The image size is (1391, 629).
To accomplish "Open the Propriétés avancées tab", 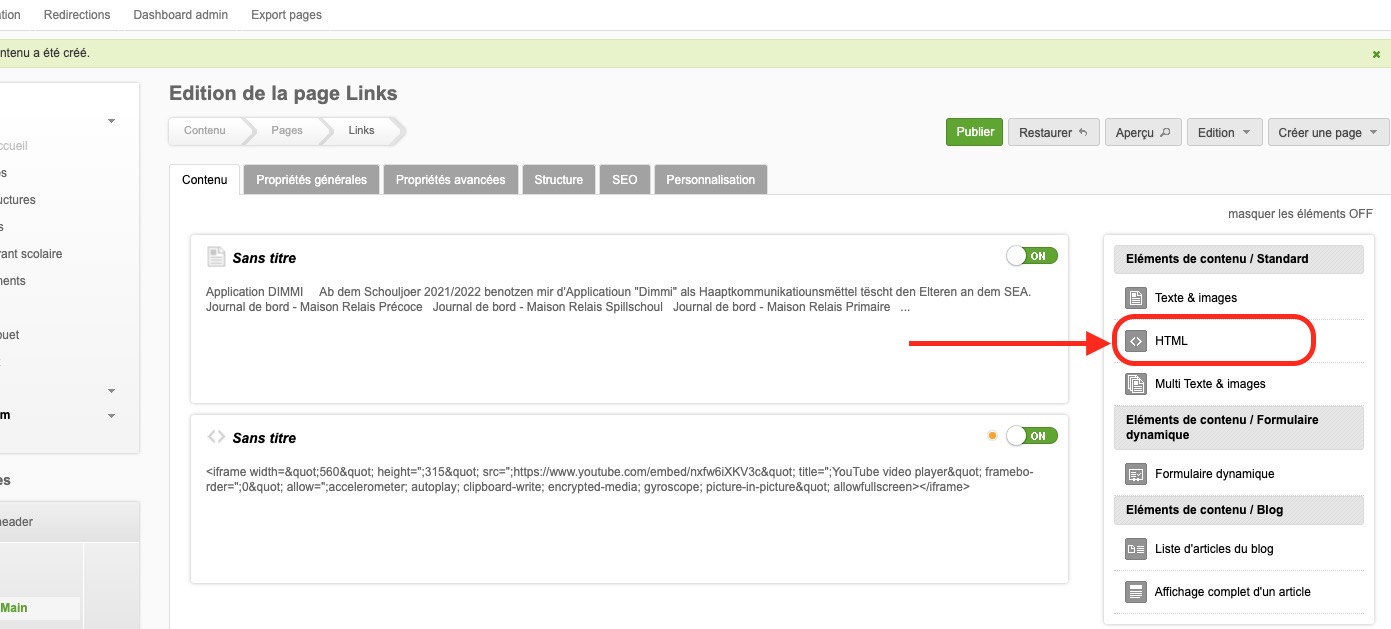I will (451, 180).
